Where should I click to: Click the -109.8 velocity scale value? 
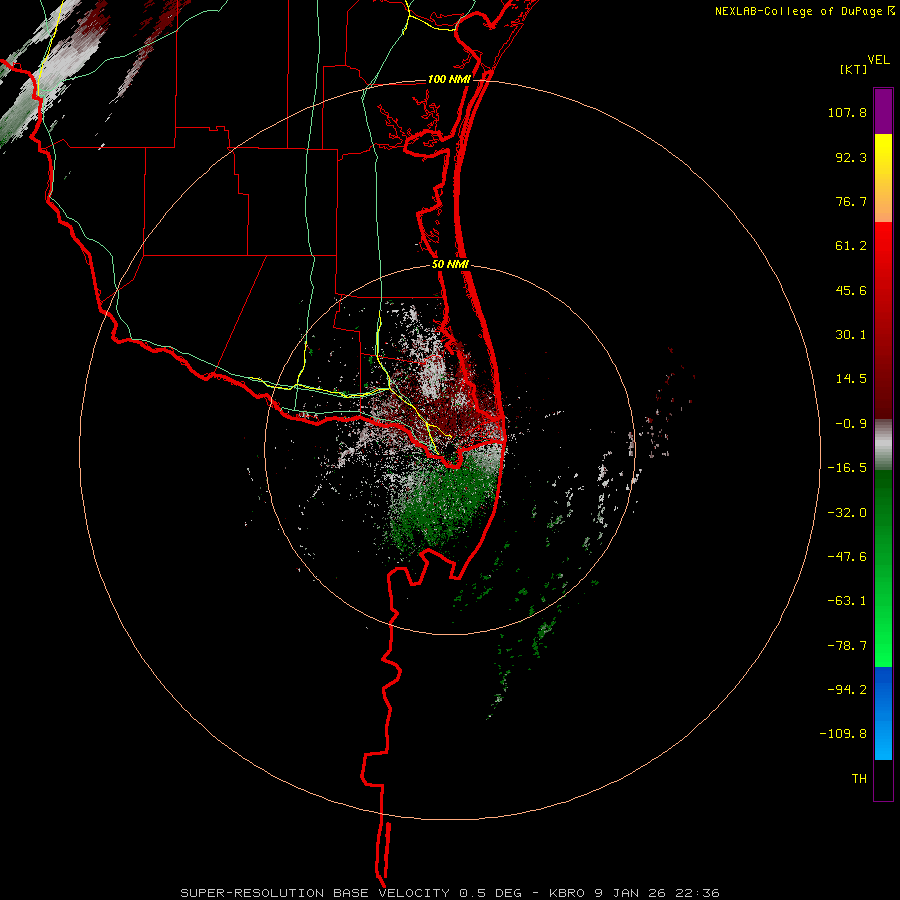tap(843, 734)
